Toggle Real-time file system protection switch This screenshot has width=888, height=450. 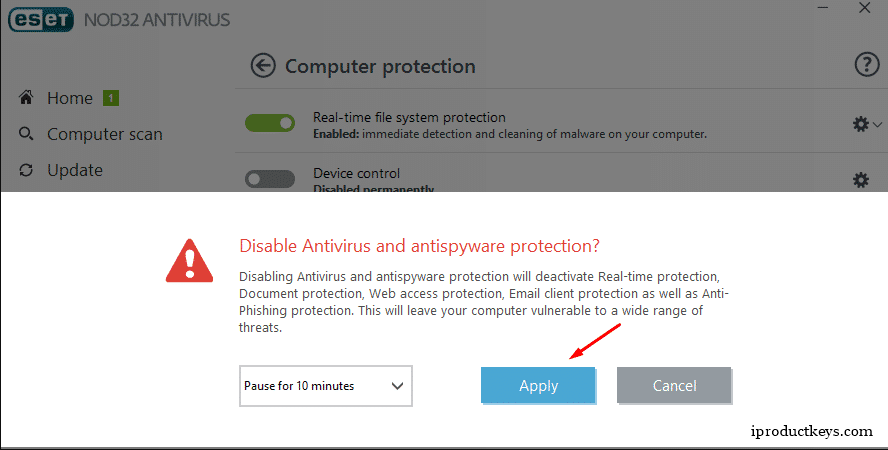(x=270, y=123)
